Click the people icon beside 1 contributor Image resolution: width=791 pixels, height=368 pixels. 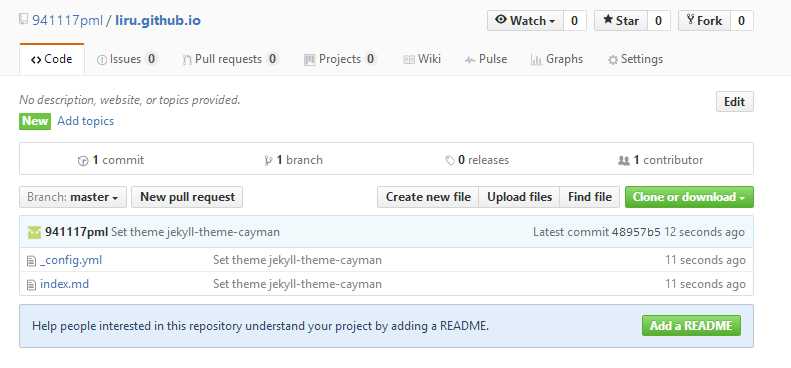pos(624,161)
